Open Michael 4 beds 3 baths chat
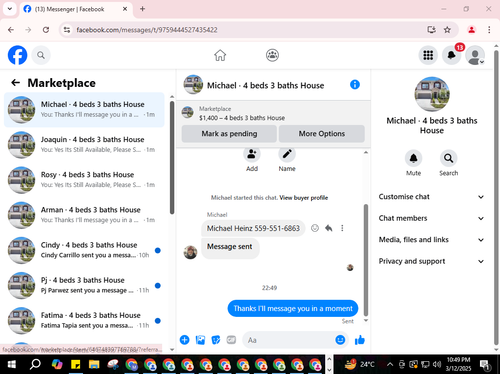Screen dimensions: 500x374 pos(84,110)
